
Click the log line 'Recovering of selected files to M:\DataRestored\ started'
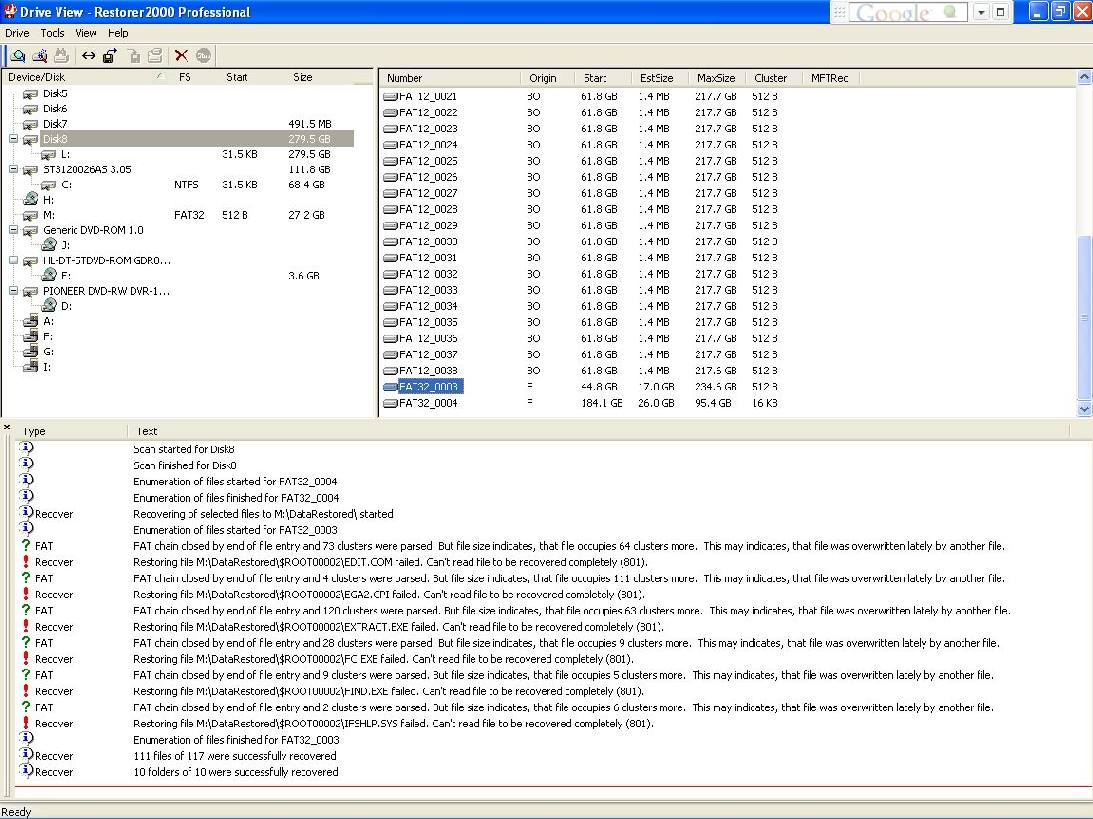click(263, 514)
